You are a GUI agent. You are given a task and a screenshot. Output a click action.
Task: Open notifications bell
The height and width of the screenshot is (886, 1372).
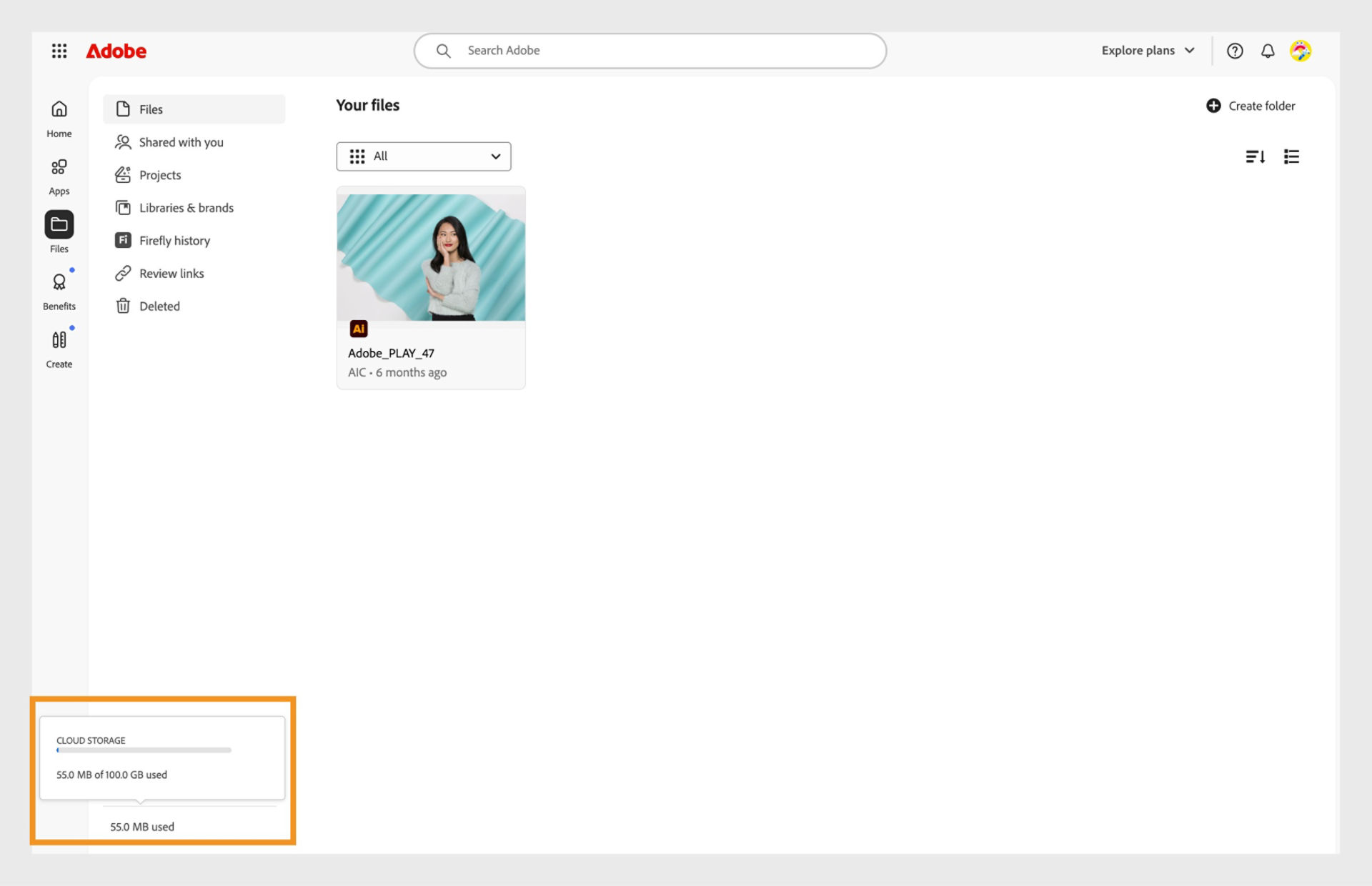[1268, 50]
